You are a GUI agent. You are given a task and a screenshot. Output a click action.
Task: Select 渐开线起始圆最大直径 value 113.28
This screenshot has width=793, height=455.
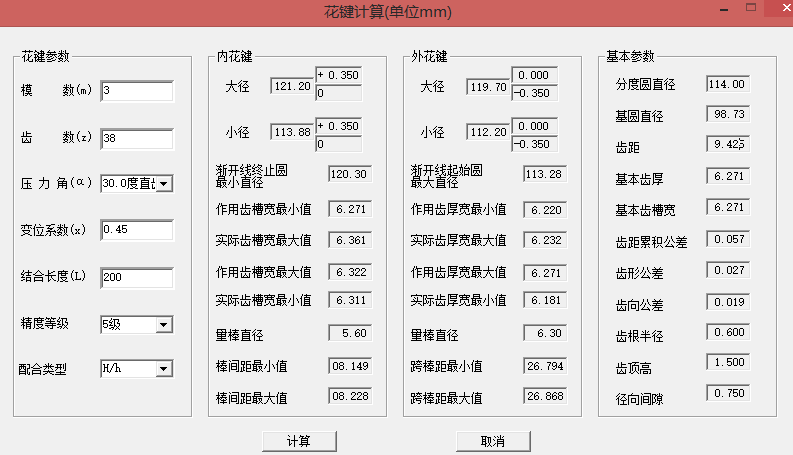click(x=545, y=174)
